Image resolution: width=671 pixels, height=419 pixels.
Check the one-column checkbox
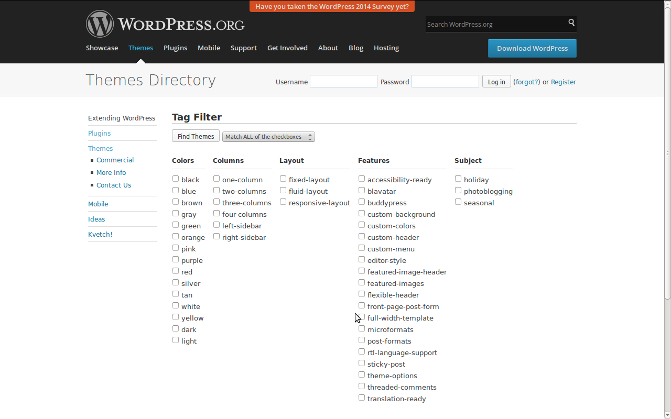pos(217,178)
